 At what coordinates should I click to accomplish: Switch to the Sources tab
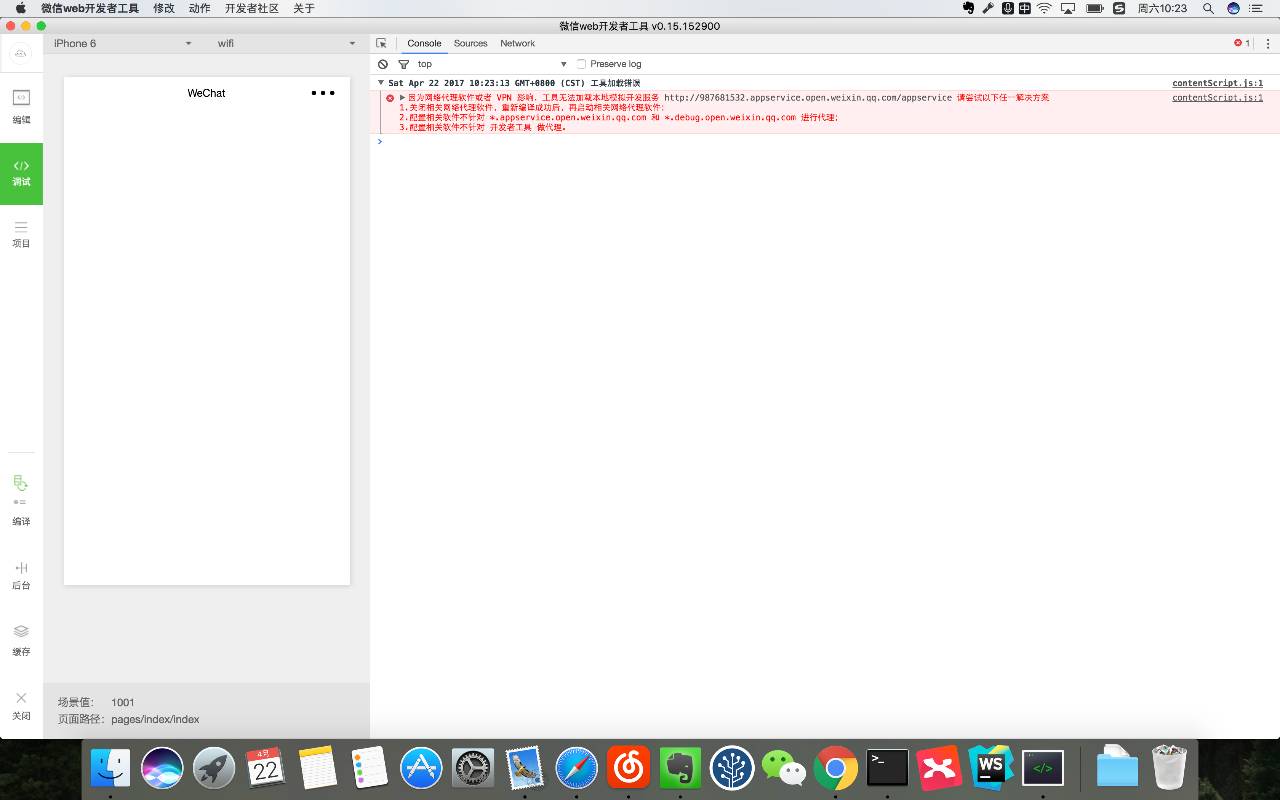point(470,43)
